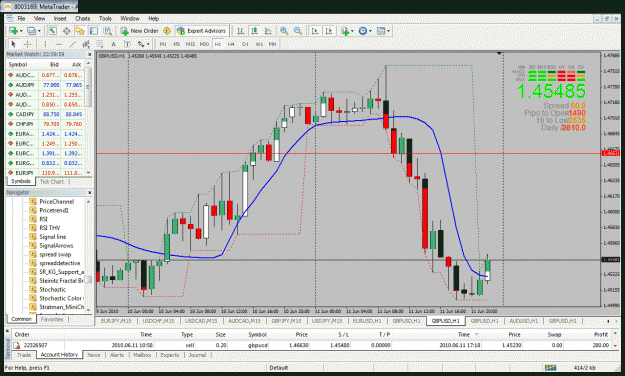Zoom out of the chart
The image size is (625, 376).
[x=298, y=31]
